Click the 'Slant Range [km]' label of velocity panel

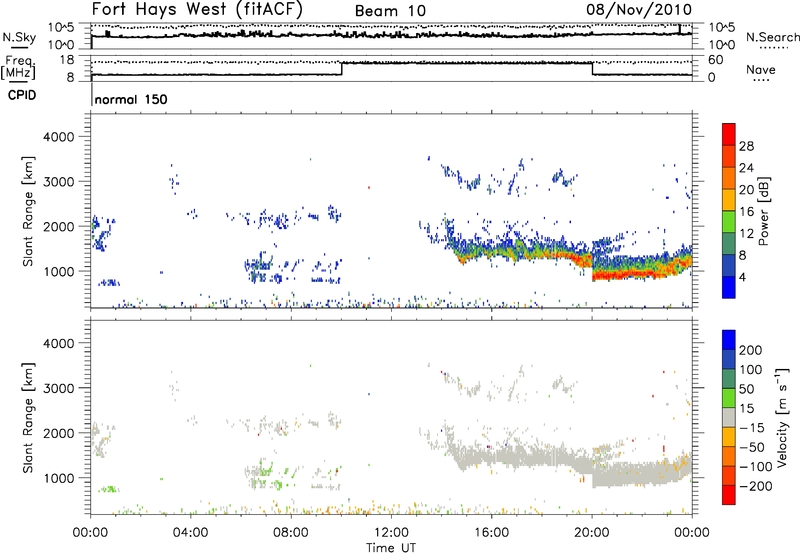click(x=28, y=418)
